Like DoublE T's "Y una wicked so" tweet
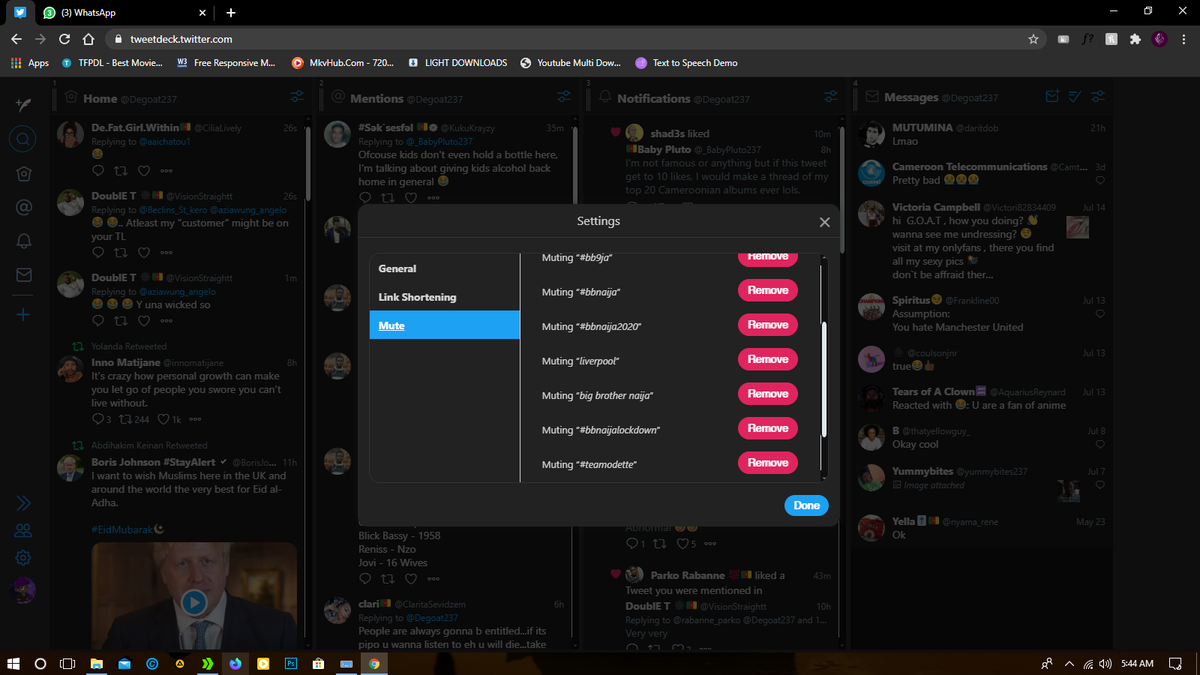1200x675 pixels. pos(144,321)
